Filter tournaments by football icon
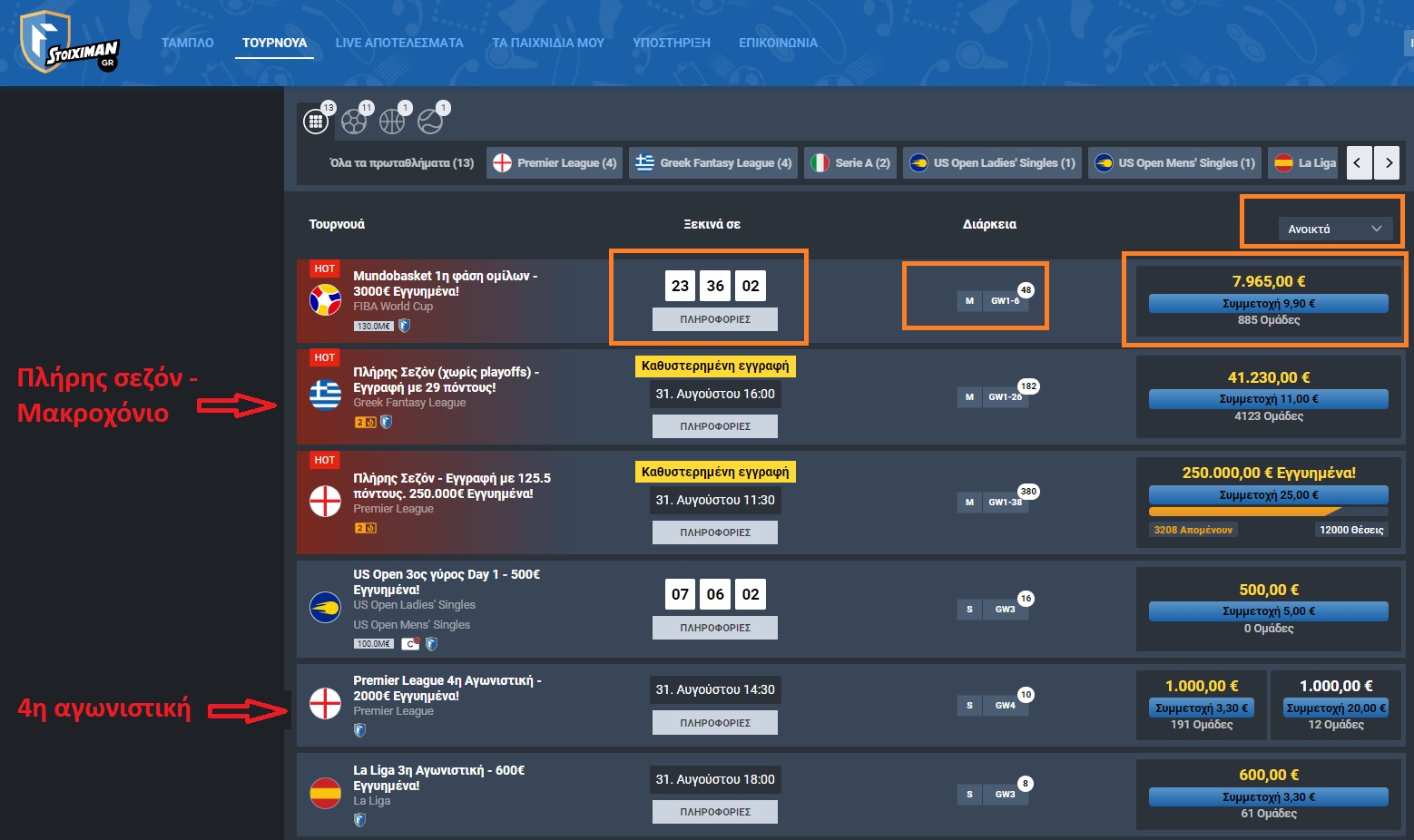 coord(354,121)
